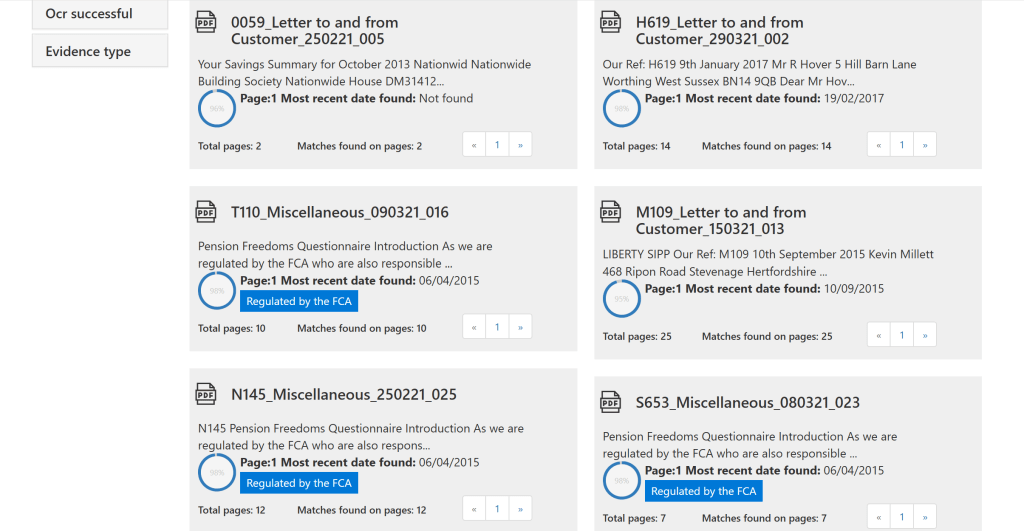Click PDF icon for 0059_Letter to and from Customer
Screen dimensions: 1024x531
(206, 22)
